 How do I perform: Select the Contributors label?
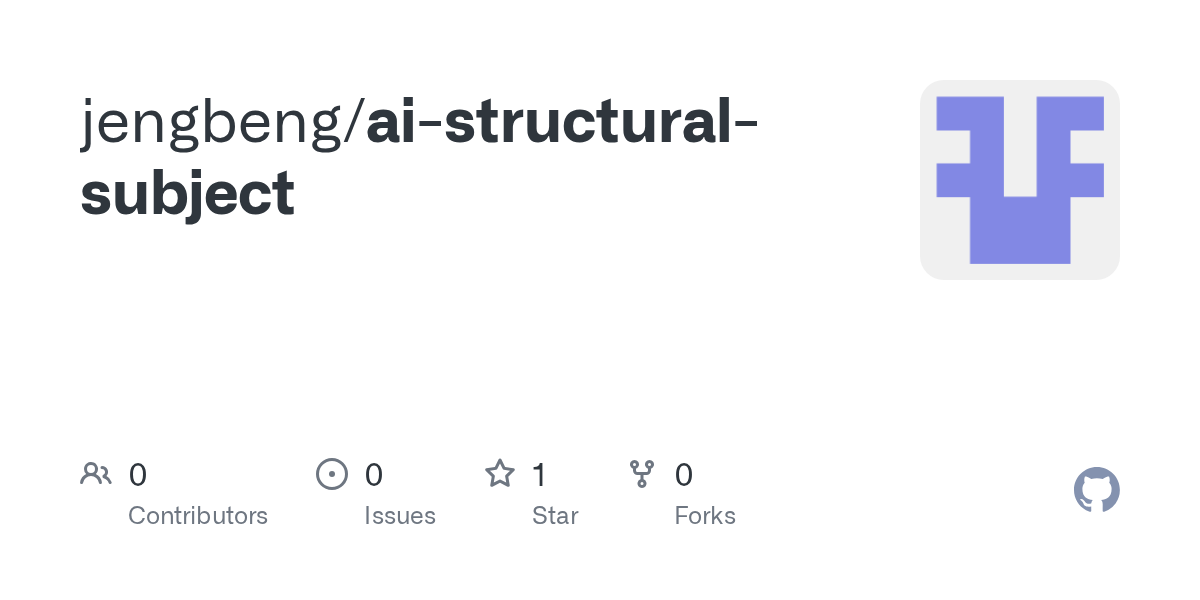198,516
